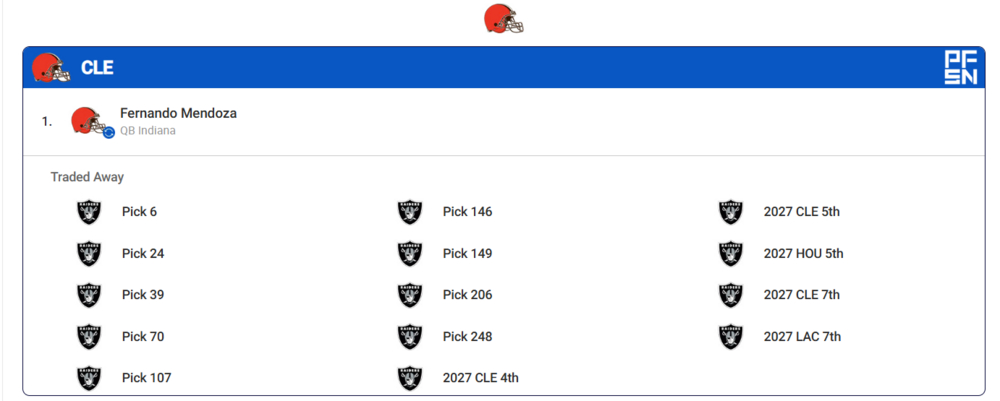The width and height of the screenshot is (1000, 401).
Task: Open the Fernando Mendoza player name
Action: point(179,113)
